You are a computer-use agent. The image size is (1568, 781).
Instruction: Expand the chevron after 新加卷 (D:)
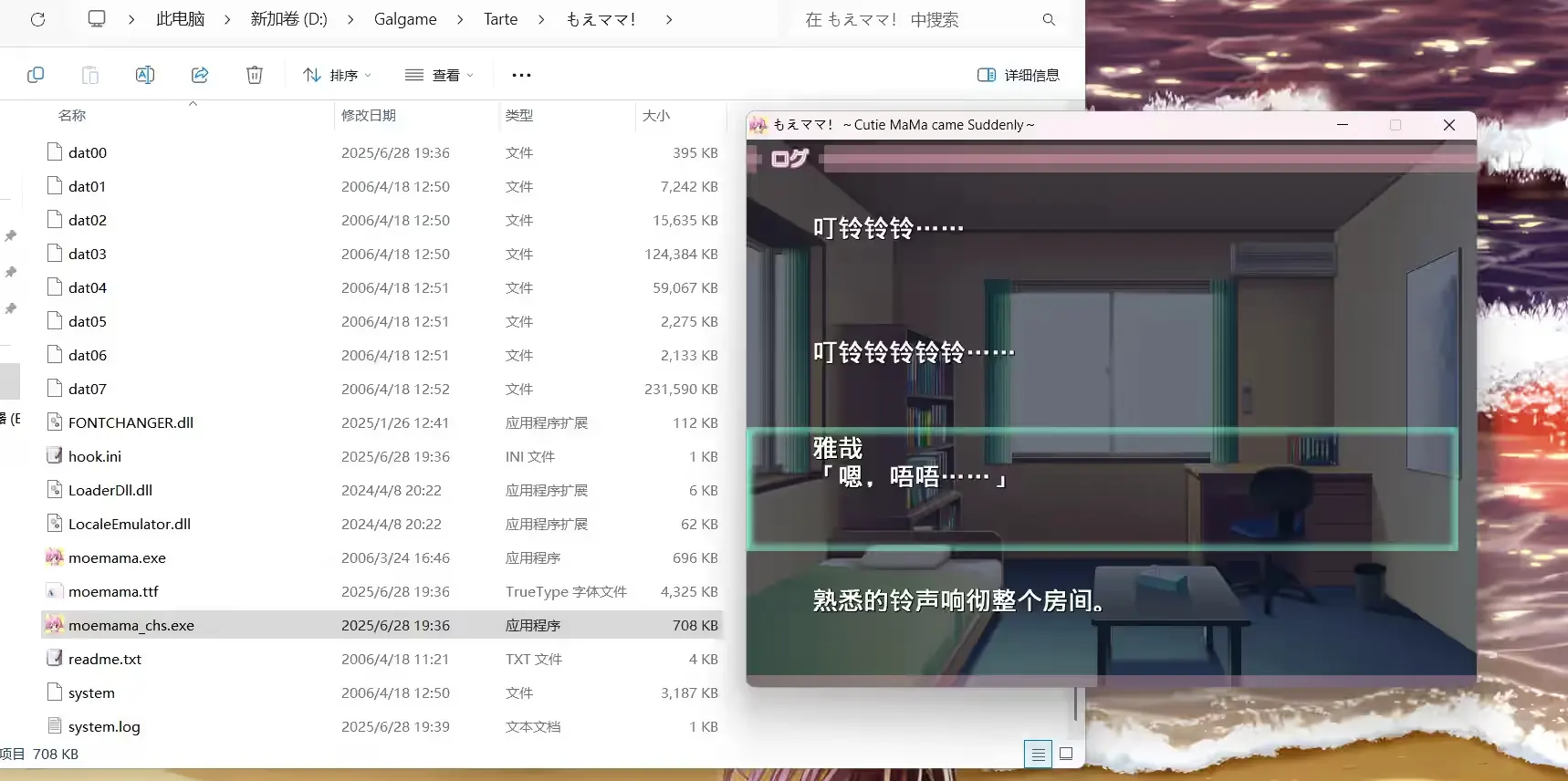click(x=350, y=19)
